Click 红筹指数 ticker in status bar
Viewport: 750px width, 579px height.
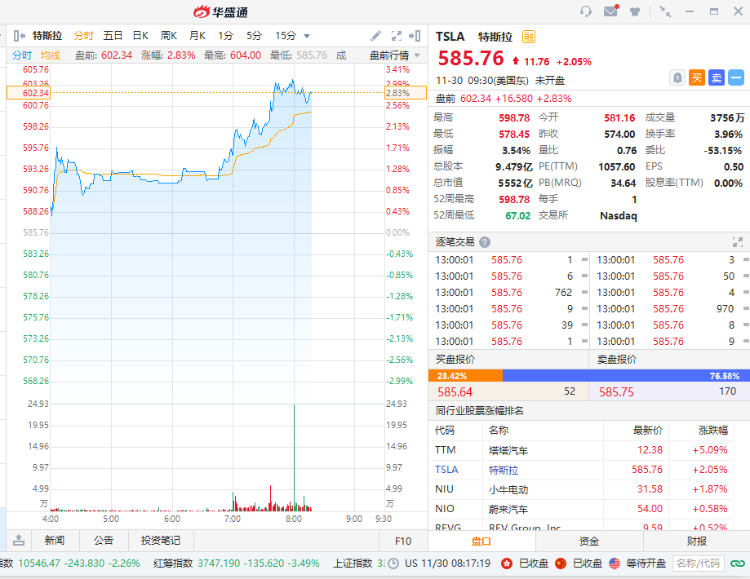pyautogui.click(x=236, y=563)
